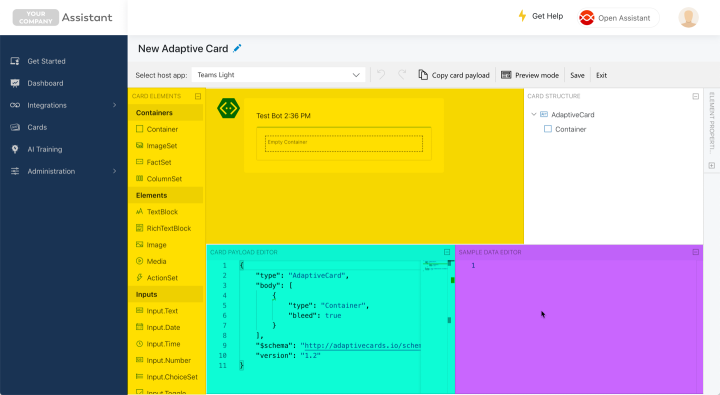Collapse the AdaptiveCard tree node
Viewport: 720px width, 395px height.
(534, 114)
